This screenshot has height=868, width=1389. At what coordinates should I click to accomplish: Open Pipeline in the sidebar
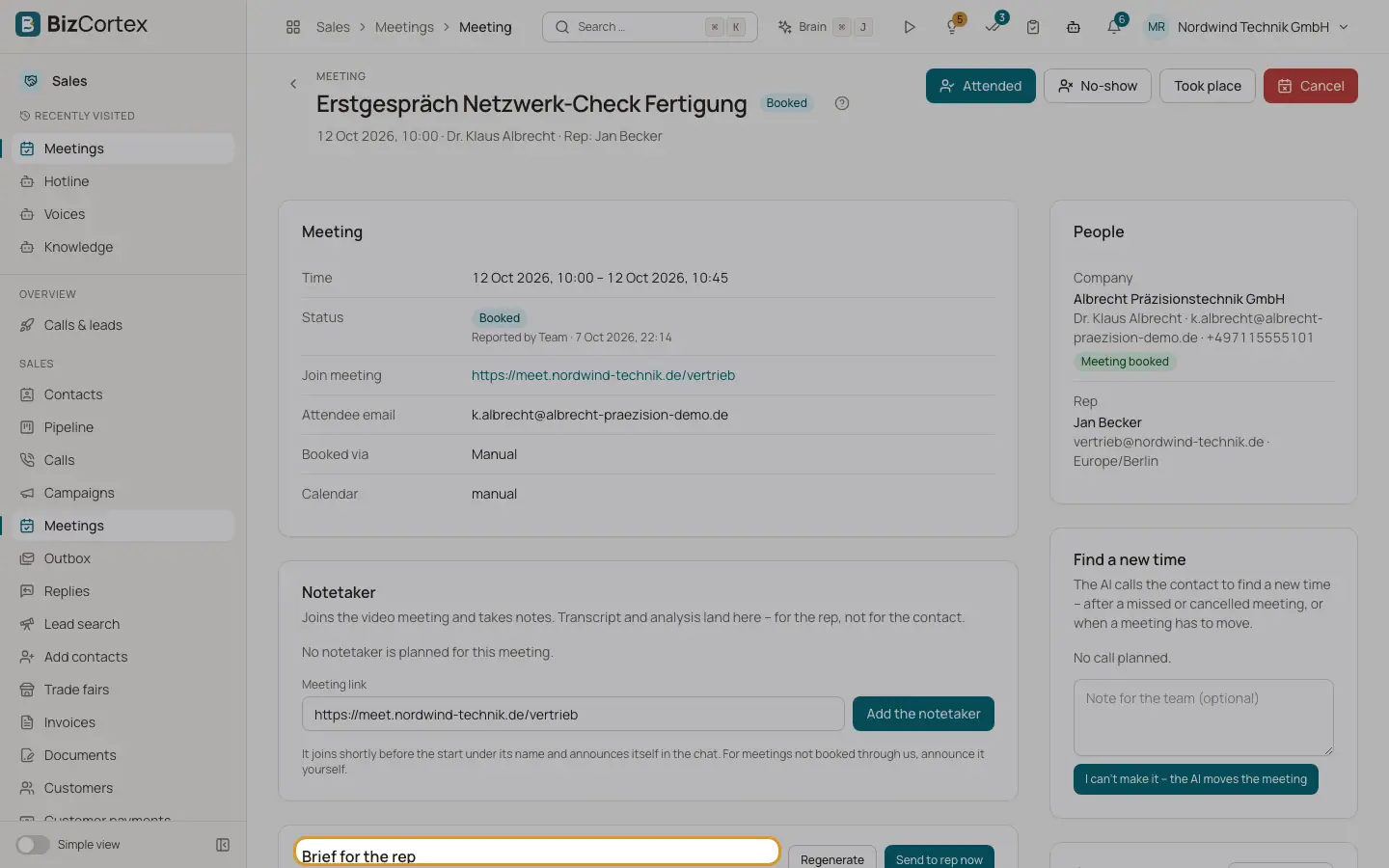123,427
